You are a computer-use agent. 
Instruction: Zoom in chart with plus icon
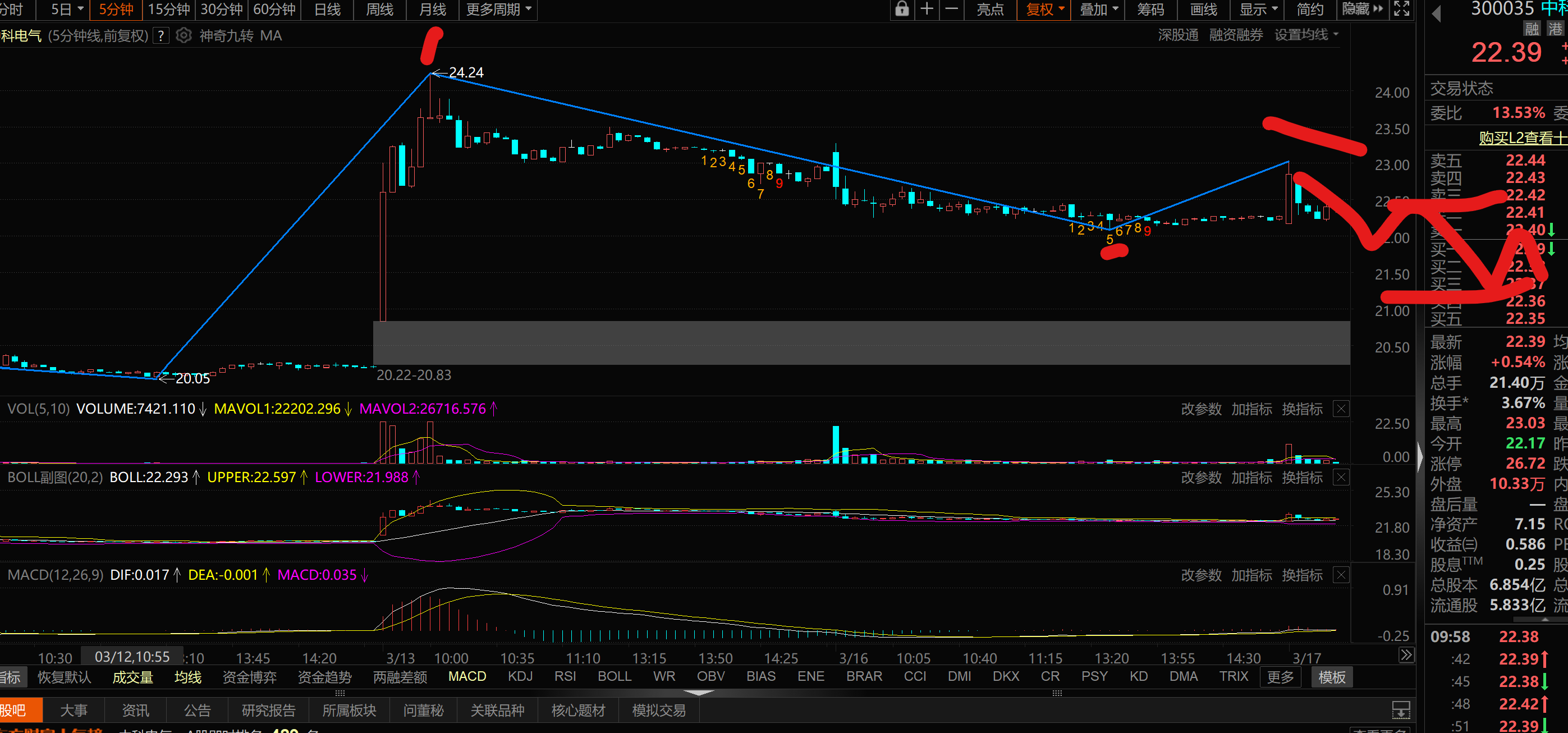927,9
